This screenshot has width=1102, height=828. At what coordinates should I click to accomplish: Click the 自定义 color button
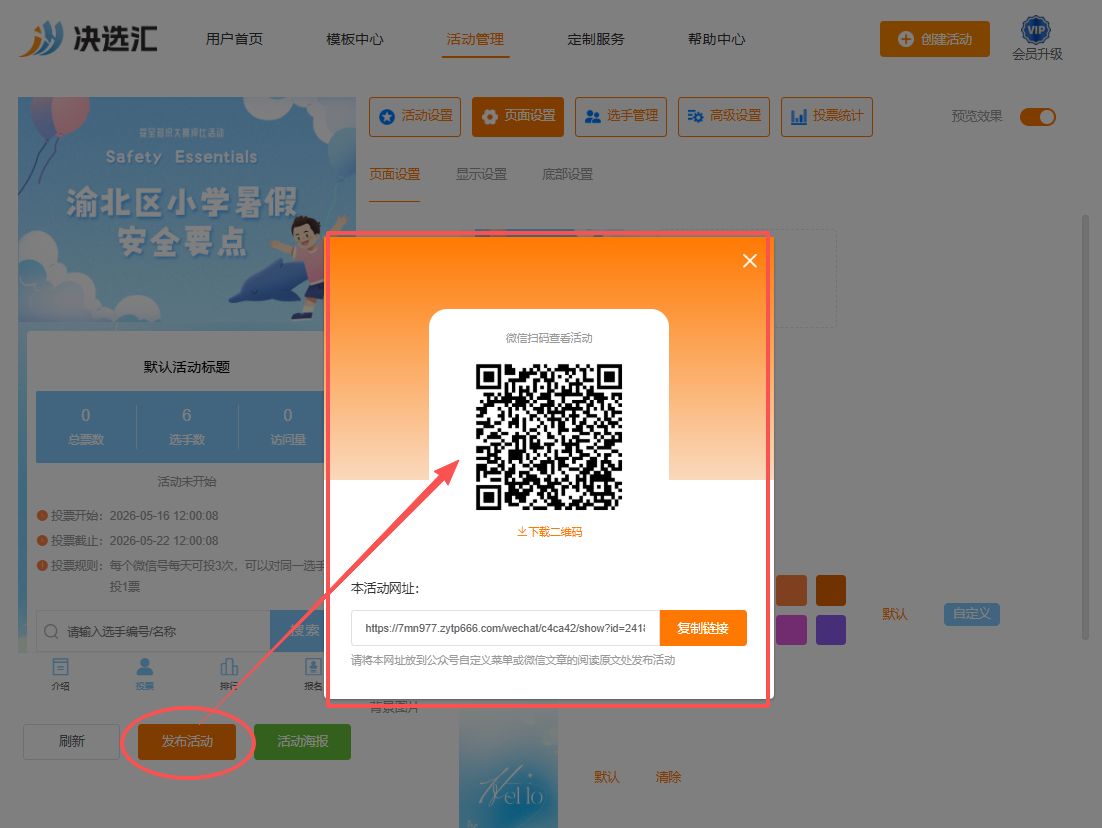click(971, 614)
